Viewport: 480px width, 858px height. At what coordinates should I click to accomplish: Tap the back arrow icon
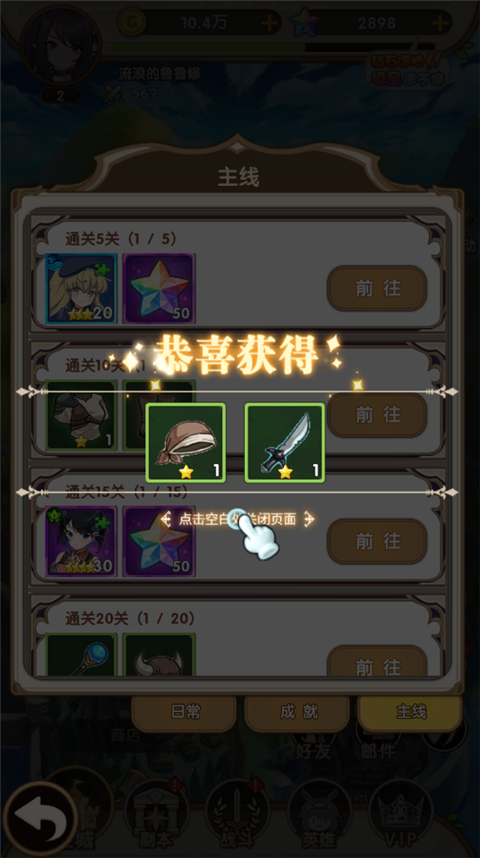40,819
